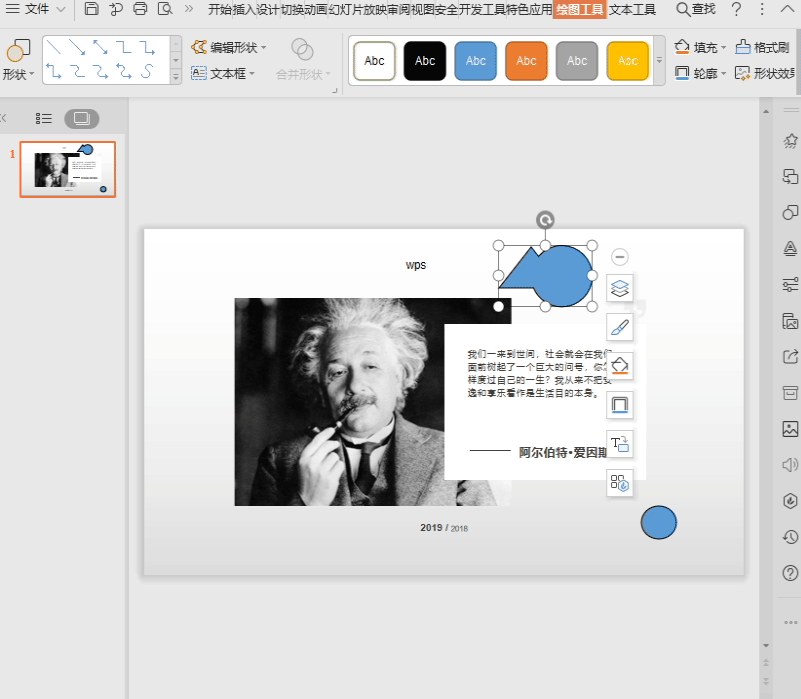Open the 文件 dropdown arrow
The image size is (801, 699).
[x=60, y=9]
